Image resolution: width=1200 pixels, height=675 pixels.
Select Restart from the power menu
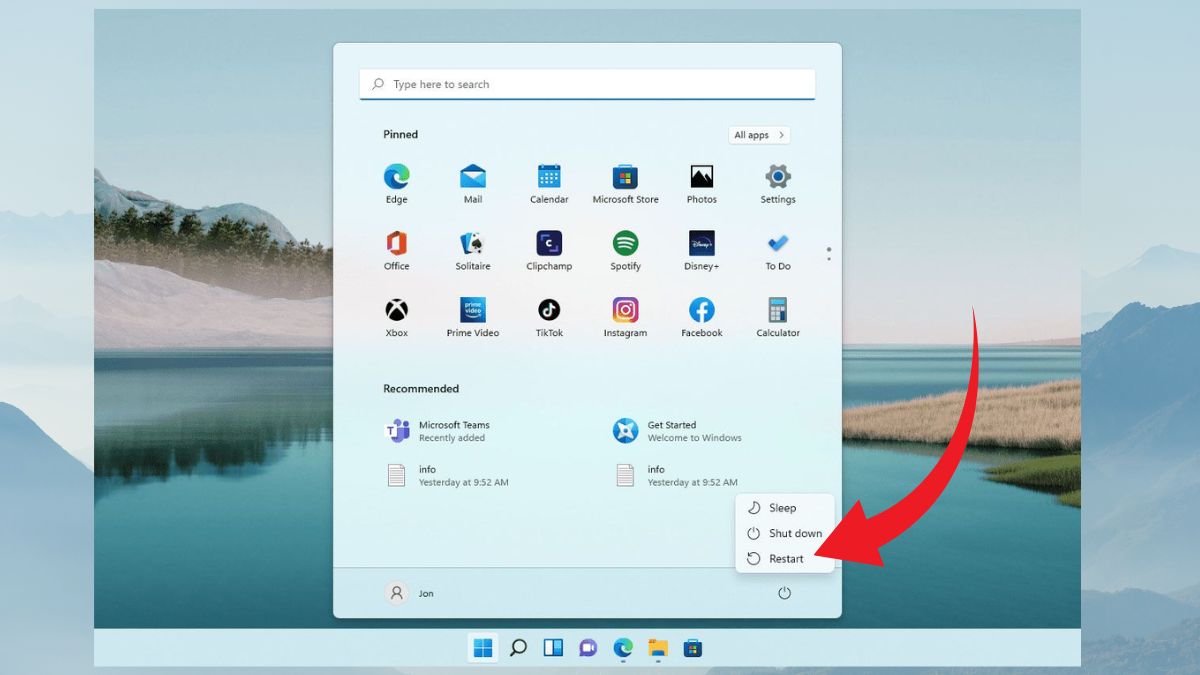tap(784, 559)
